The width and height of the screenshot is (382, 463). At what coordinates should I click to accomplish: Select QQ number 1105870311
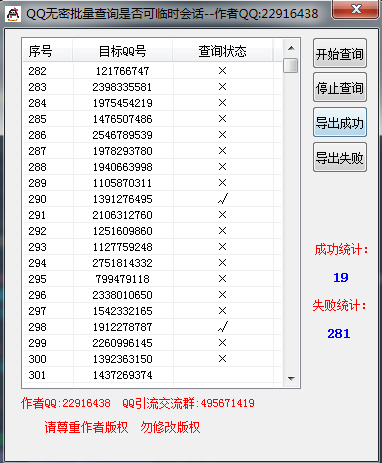(123, 183)
